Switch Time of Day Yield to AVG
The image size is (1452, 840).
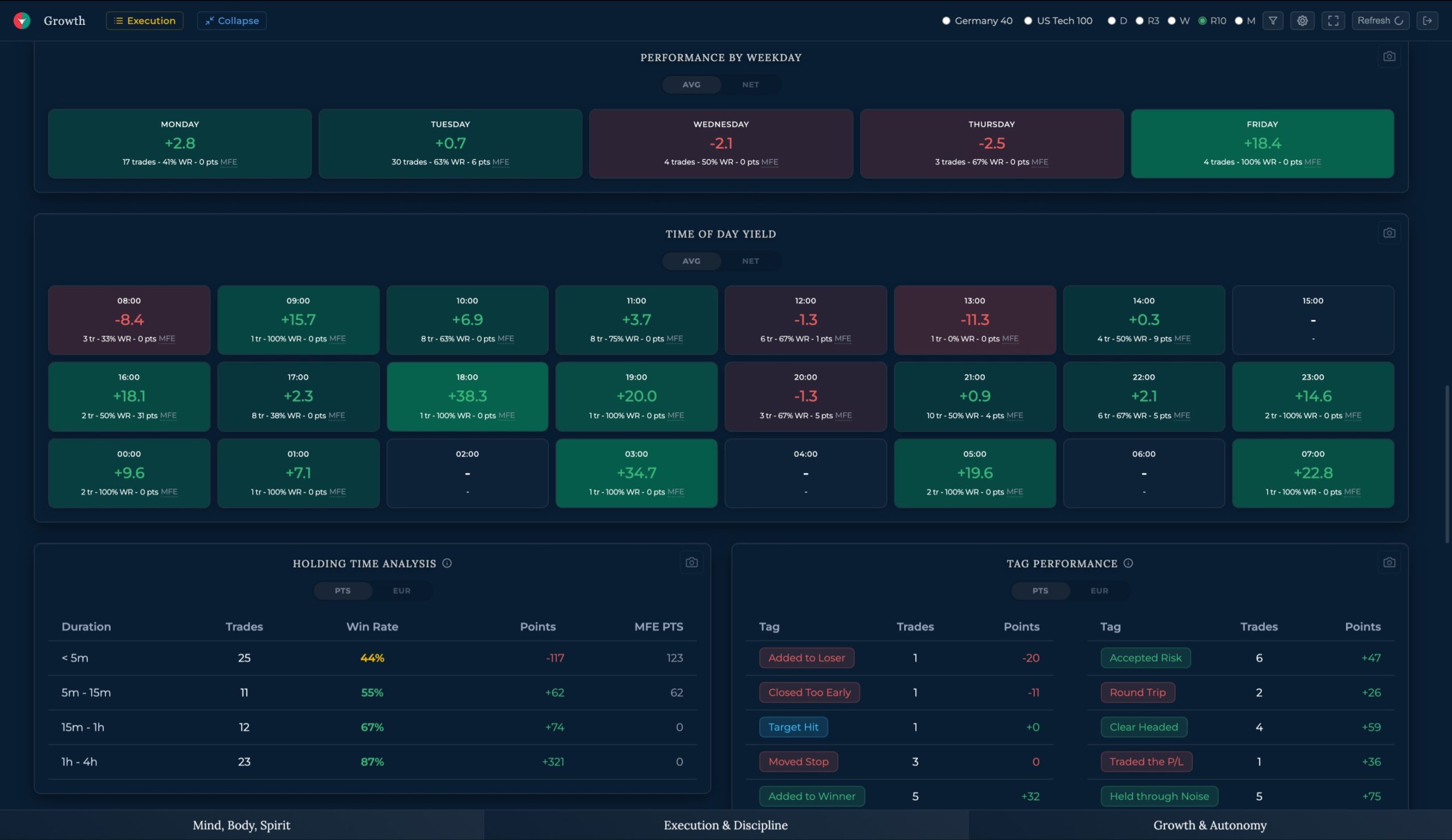pos(691,261)
